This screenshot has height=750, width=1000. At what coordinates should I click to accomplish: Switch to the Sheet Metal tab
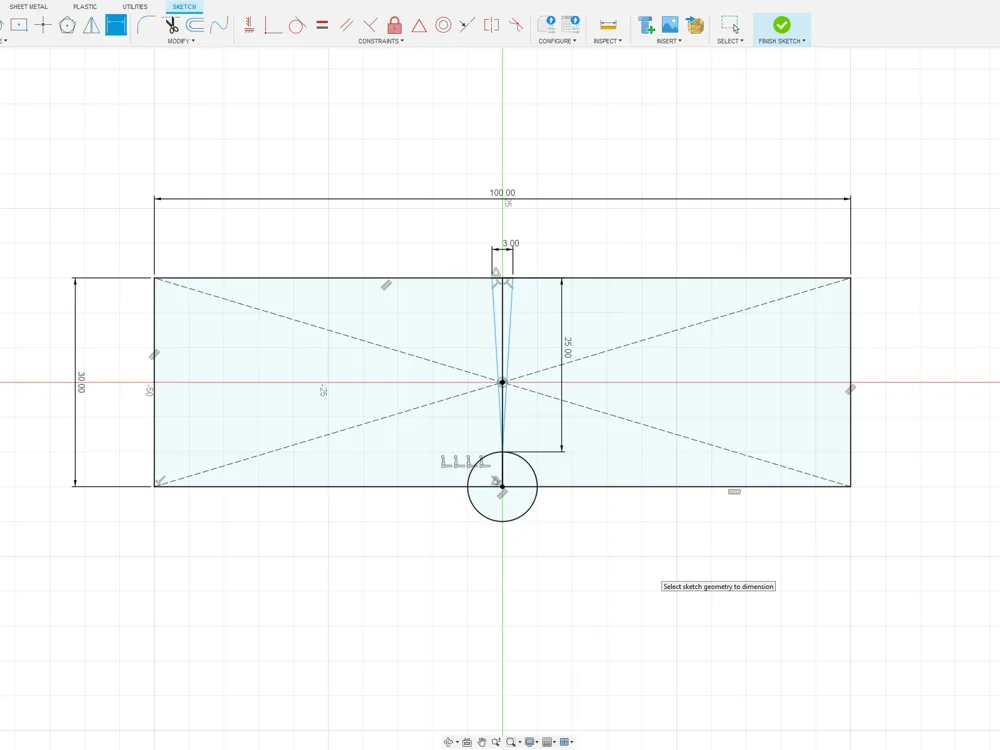(29, 6)
